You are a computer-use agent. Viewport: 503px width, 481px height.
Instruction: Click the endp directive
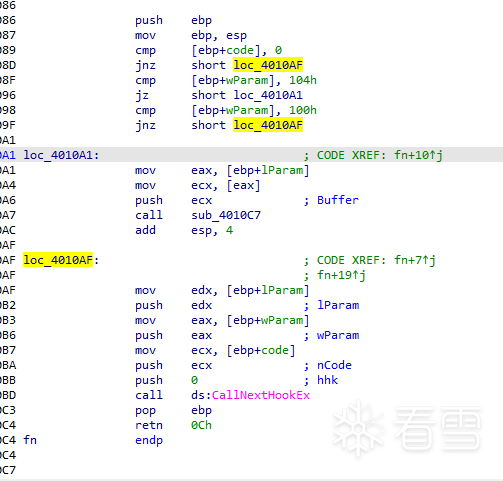pyautogui.click(x=149, y=440)
